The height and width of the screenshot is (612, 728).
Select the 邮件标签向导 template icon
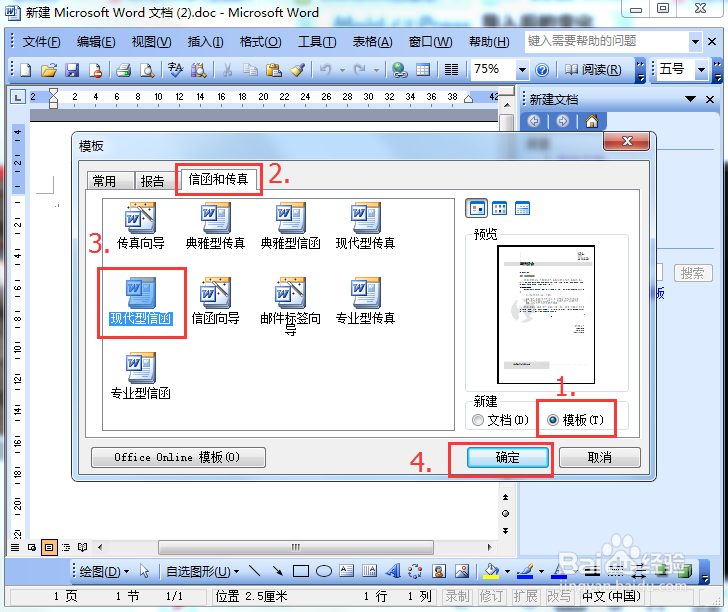coord(291,293)
